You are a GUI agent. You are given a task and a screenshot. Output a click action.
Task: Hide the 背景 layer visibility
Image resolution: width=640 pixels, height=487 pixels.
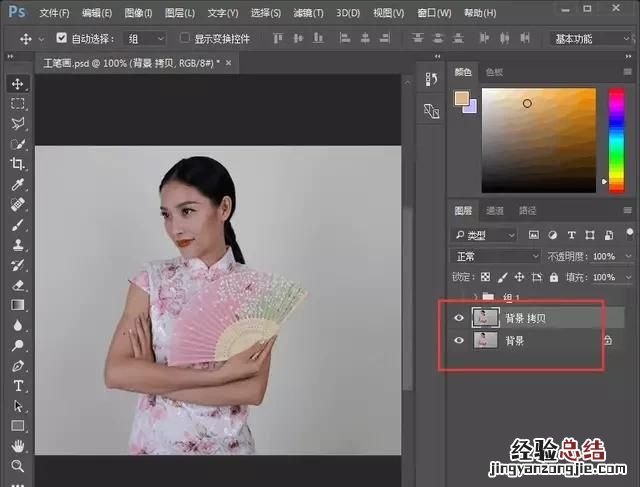[460, 341]
